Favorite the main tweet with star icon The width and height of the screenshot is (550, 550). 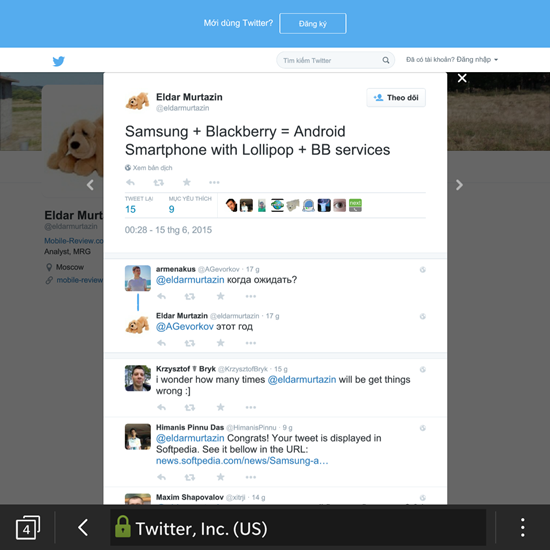pyautogui.click(x=187, y=182)
